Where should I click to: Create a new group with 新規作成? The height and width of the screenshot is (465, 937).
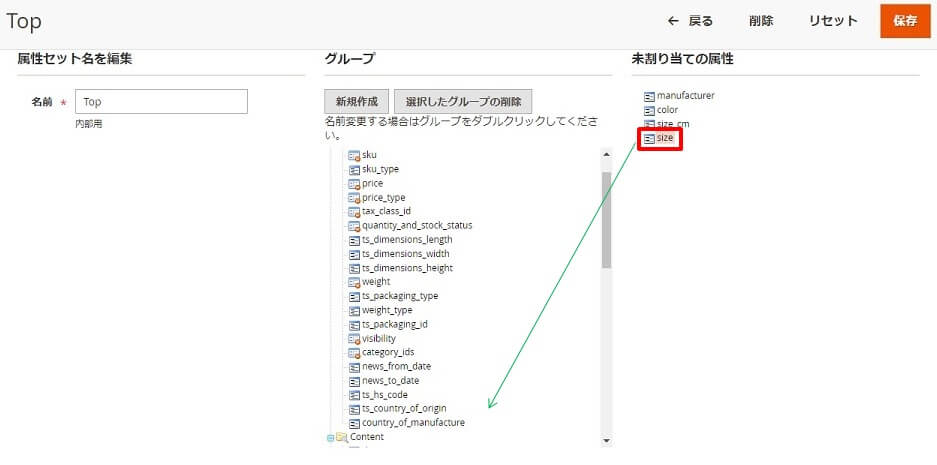[x=357, y=102]
